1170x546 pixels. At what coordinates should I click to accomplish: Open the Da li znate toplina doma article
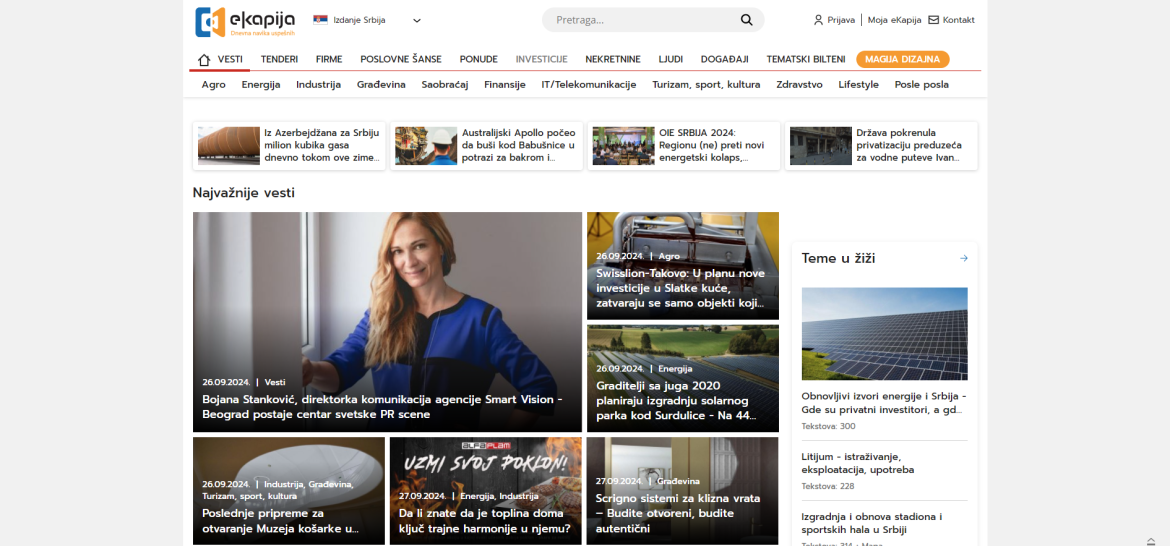(485, 521)
